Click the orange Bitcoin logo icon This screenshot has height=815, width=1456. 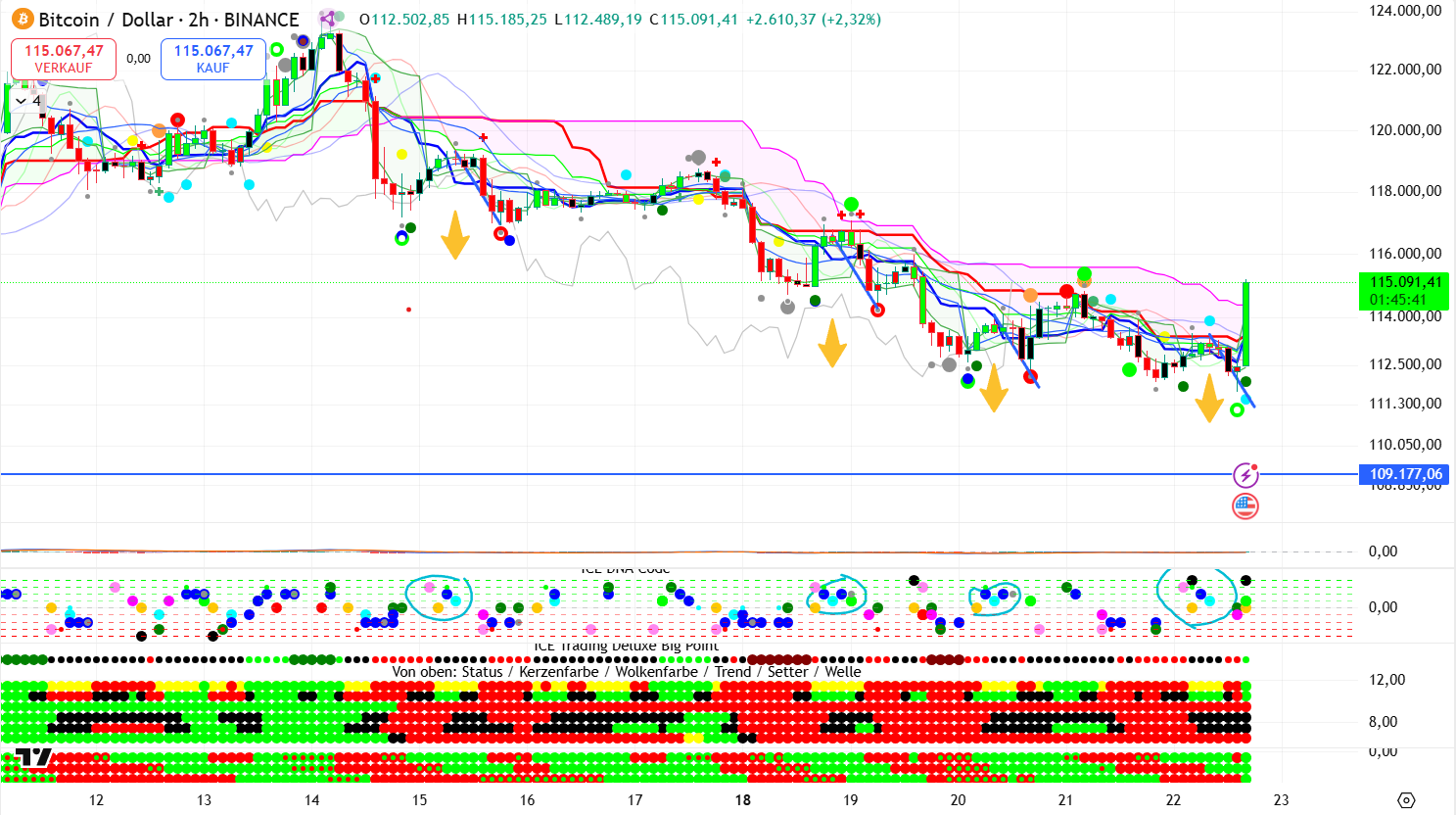pos(22,20)
